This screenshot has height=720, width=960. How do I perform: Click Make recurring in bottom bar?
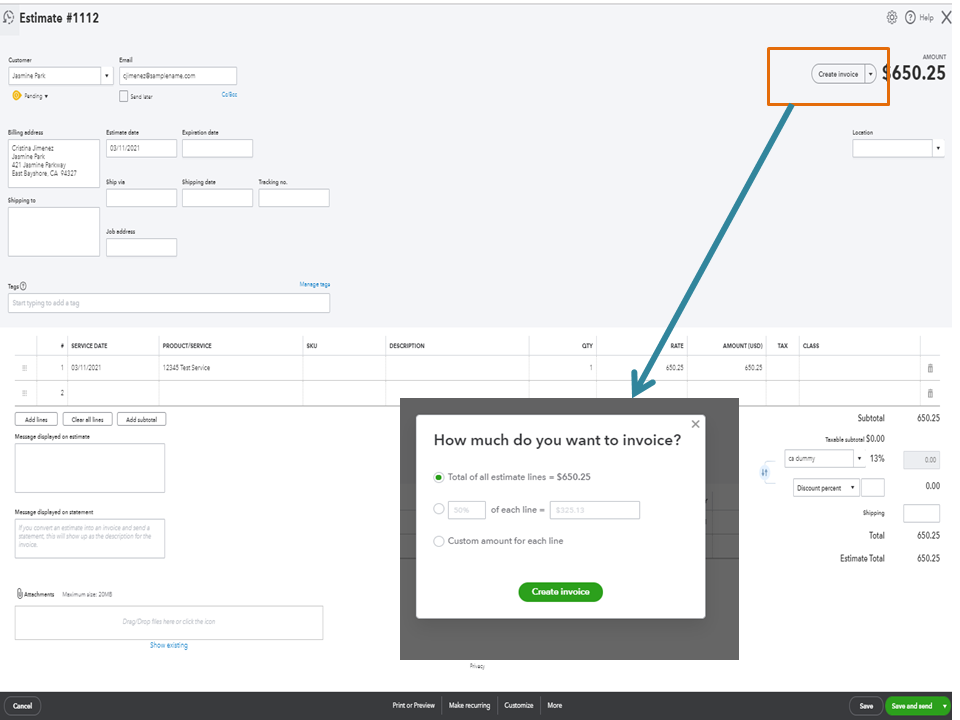pyautogui.click(x=469, y=705)
